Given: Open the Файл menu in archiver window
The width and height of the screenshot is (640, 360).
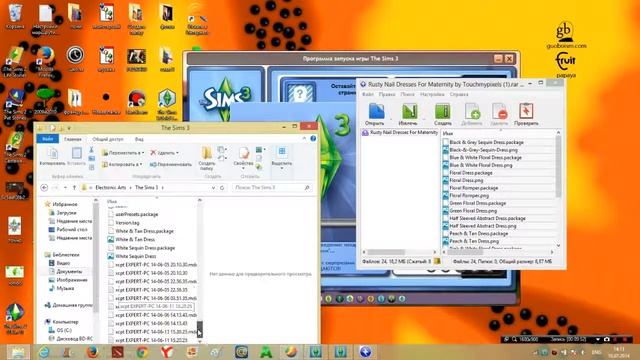Looking at the screenshot, I should (368, 94).
